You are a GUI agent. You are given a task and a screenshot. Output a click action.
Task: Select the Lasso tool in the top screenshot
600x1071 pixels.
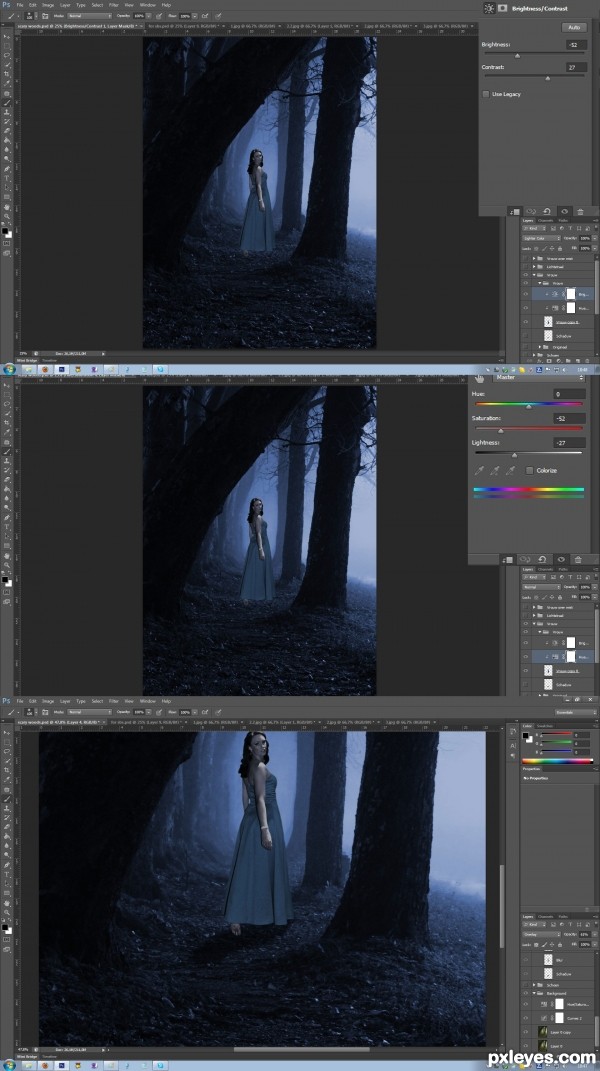click(7, 55)
